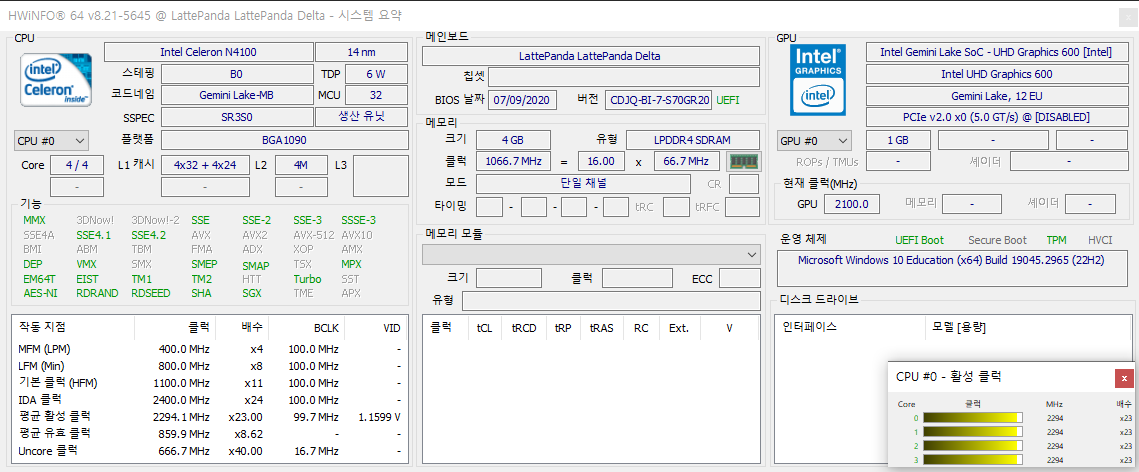
Task: Select the B0 stepping field
Action: point(236,74)
